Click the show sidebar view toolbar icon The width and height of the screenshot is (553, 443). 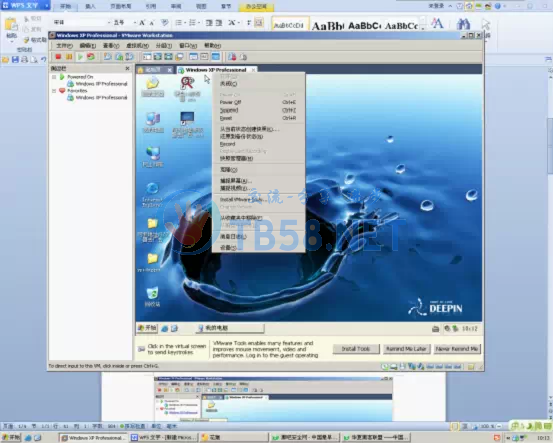click(x=147, y=56)
